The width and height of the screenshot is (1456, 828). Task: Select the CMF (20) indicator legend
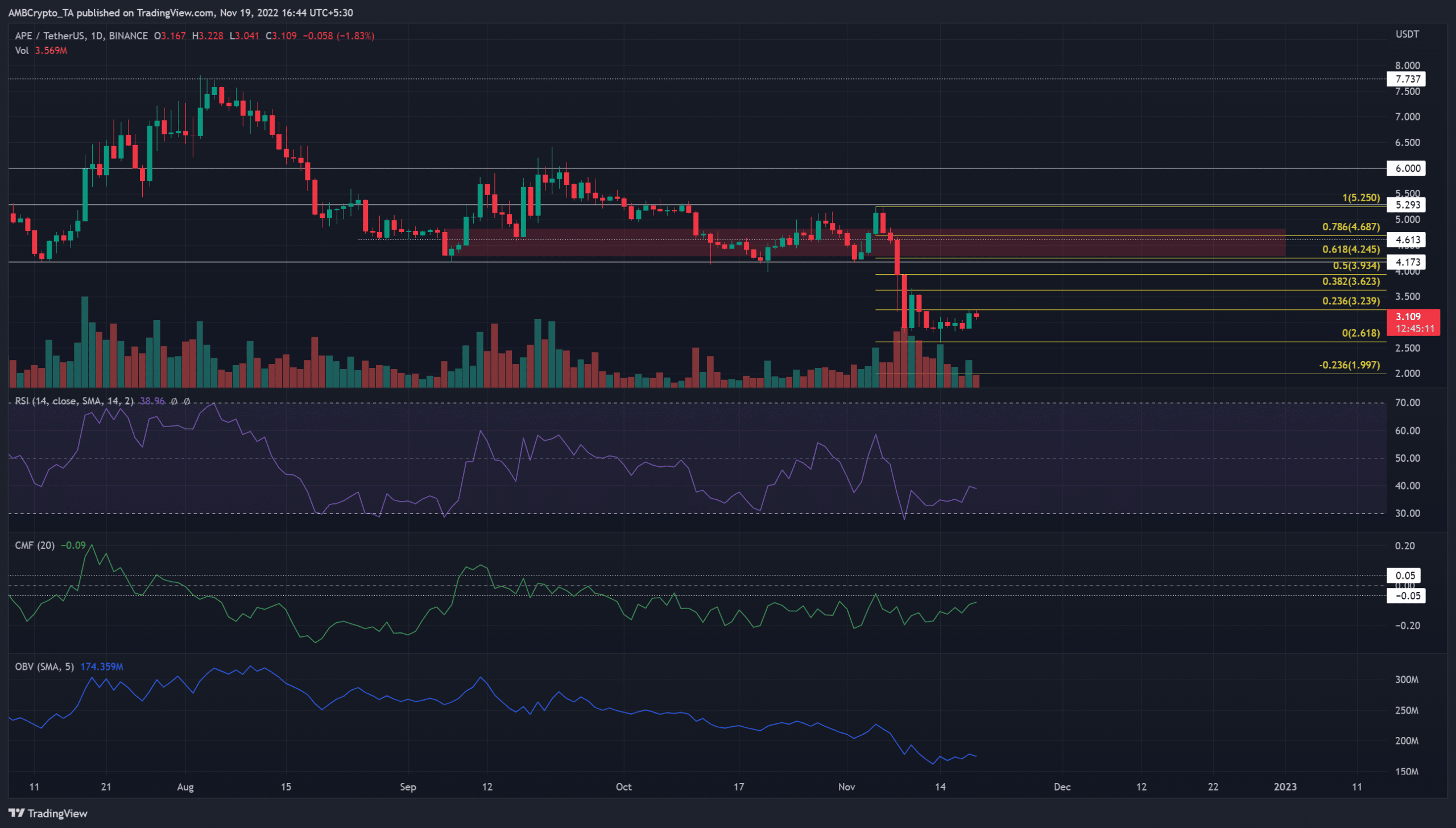pos(35,545)
